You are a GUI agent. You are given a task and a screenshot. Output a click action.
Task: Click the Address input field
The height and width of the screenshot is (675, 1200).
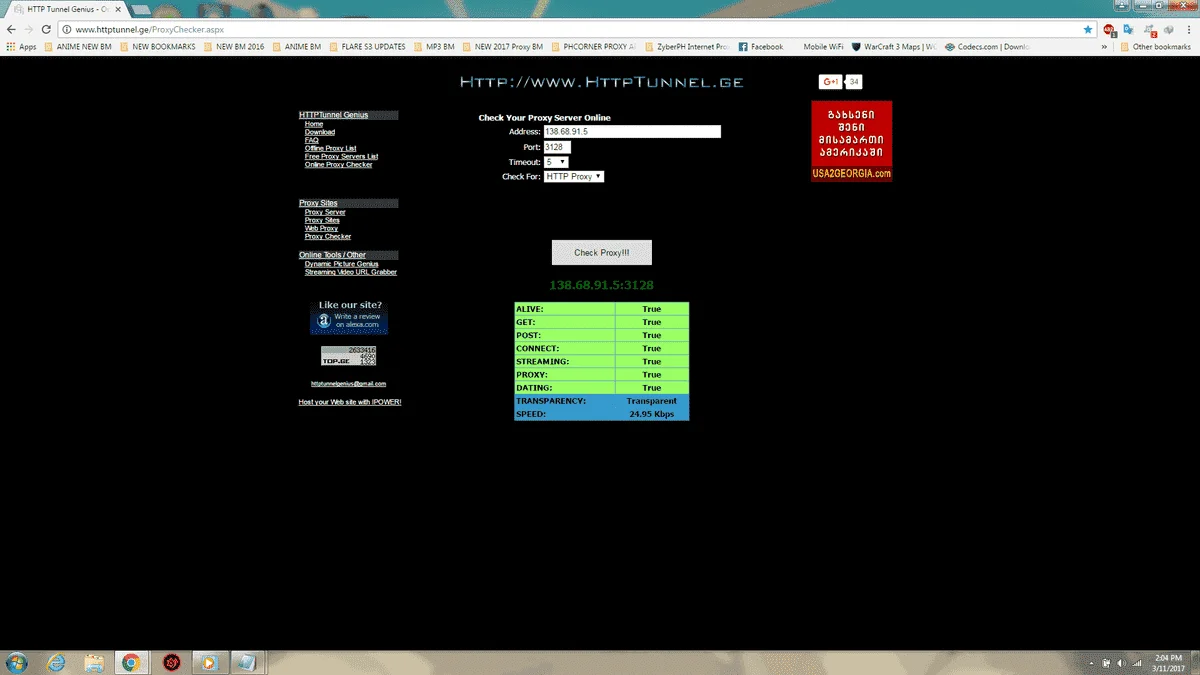pyautogui.click(x=632, y=132)
